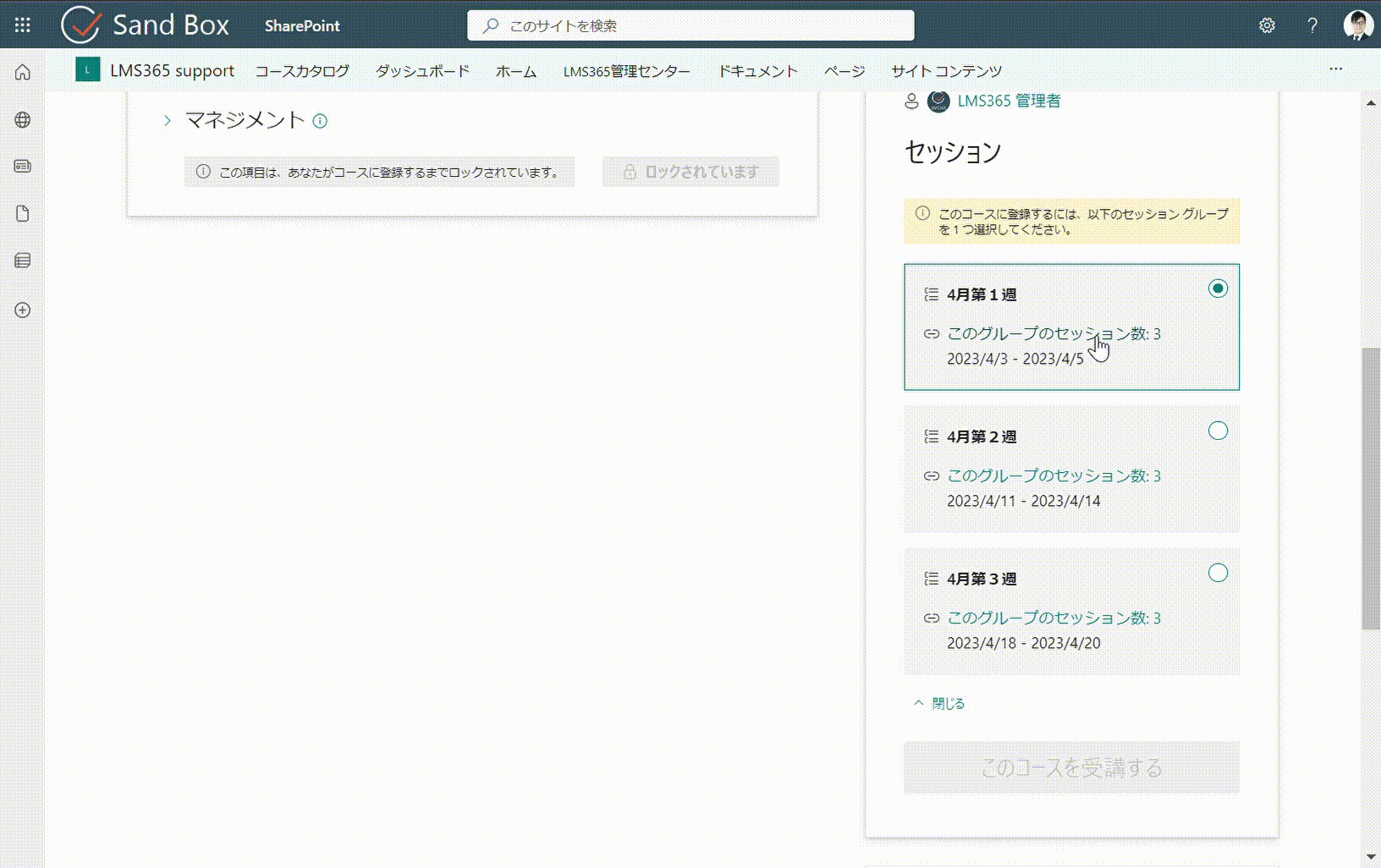The width and height of the screenshot is (1381, 868).
Task: Open LMS365管理センター in site navigation
Action: click(626, 71)
